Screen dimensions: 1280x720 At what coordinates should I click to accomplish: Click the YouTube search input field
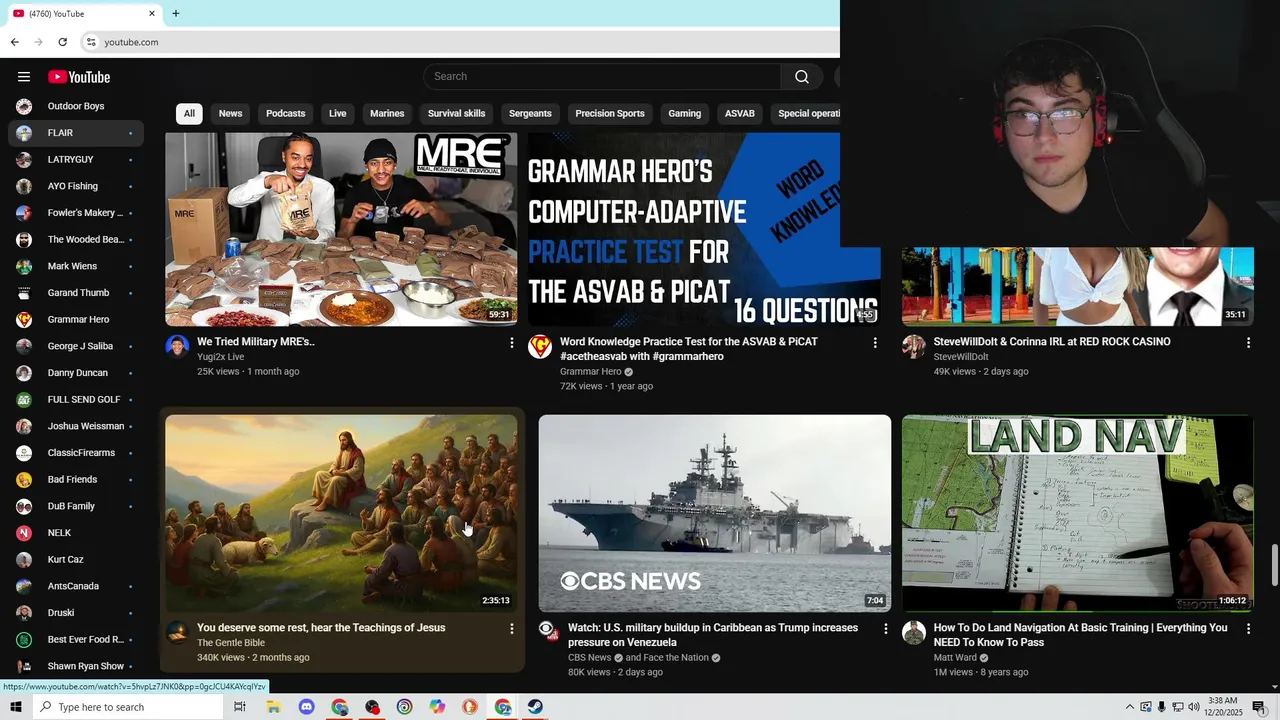tap(602, 77)
